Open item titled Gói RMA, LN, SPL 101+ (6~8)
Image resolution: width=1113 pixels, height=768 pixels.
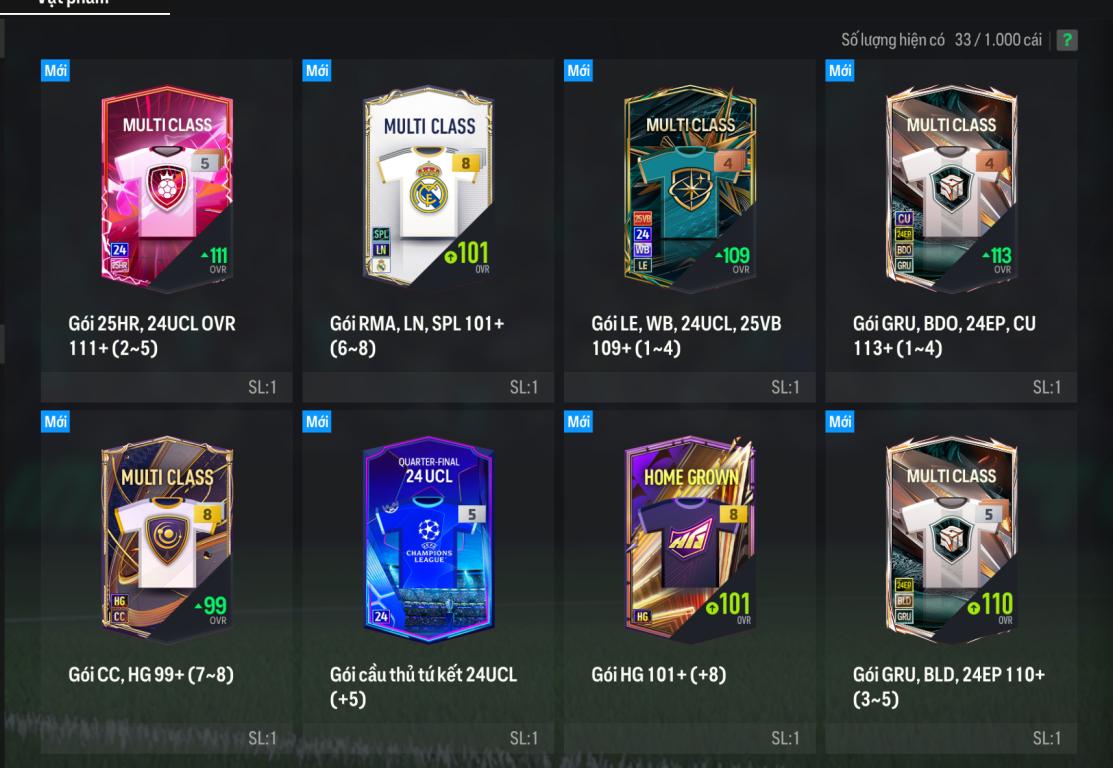[417, 336]
